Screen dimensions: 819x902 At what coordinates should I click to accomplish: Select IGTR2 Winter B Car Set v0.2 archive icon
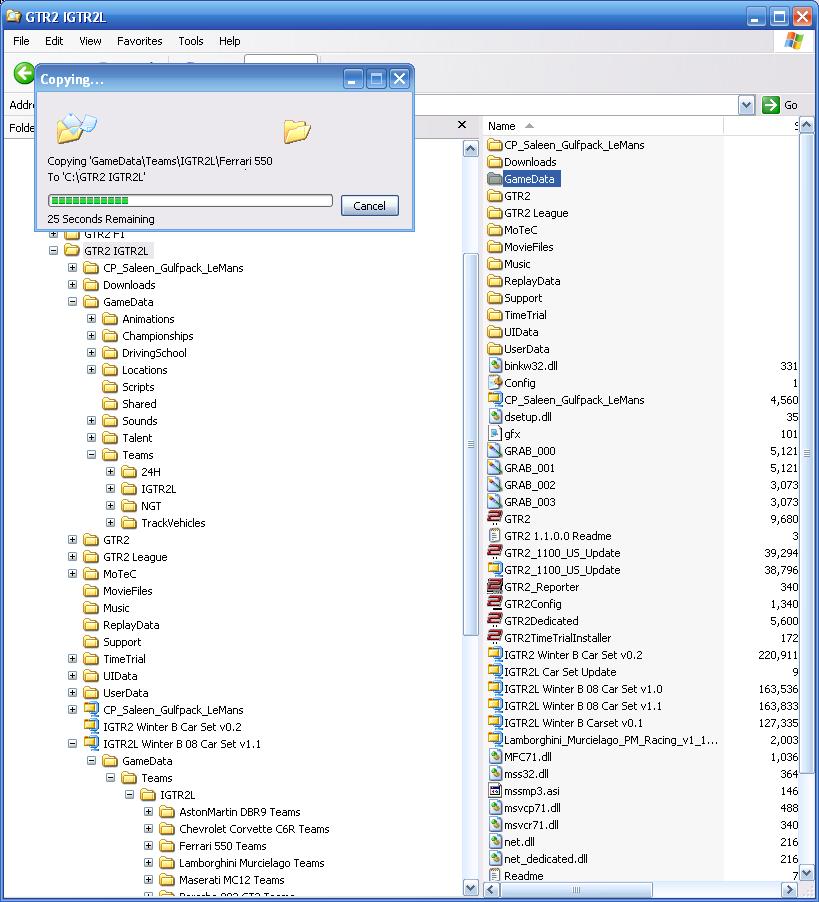click(x=495, y=655)
